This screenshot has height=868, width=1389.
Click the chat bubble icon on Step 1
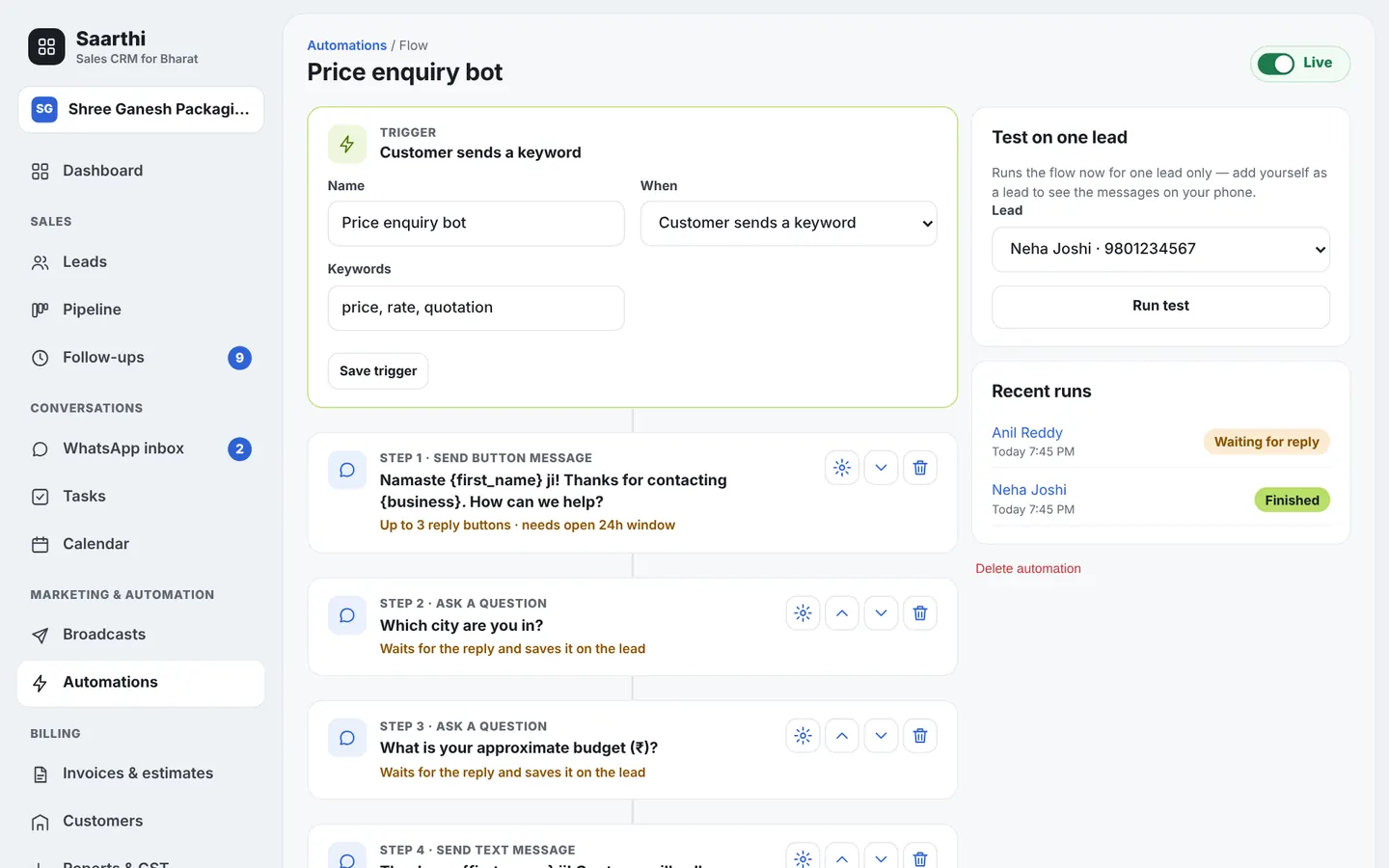[347, 470]
